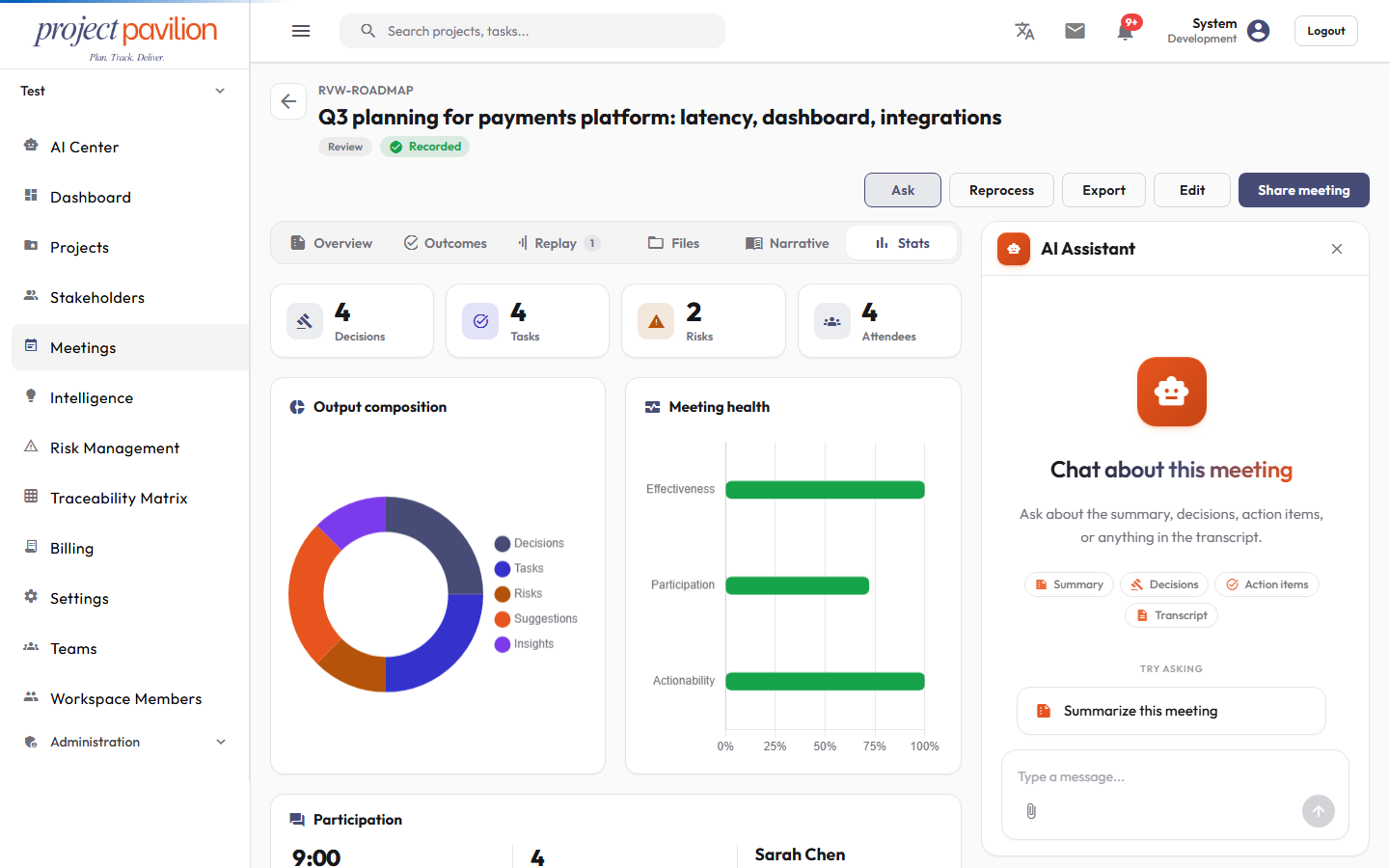The image size is (1389, 868).
Task: Click the Ask button
Action: click(x=903, y=190)
